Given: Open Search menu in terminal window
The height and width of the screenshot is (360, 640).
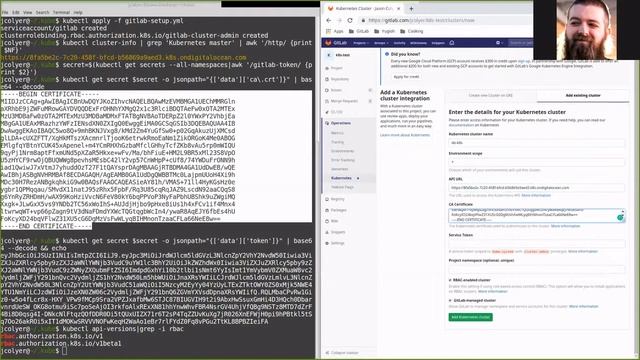Looking at the screenshot, I should click(x=42, y=13).
